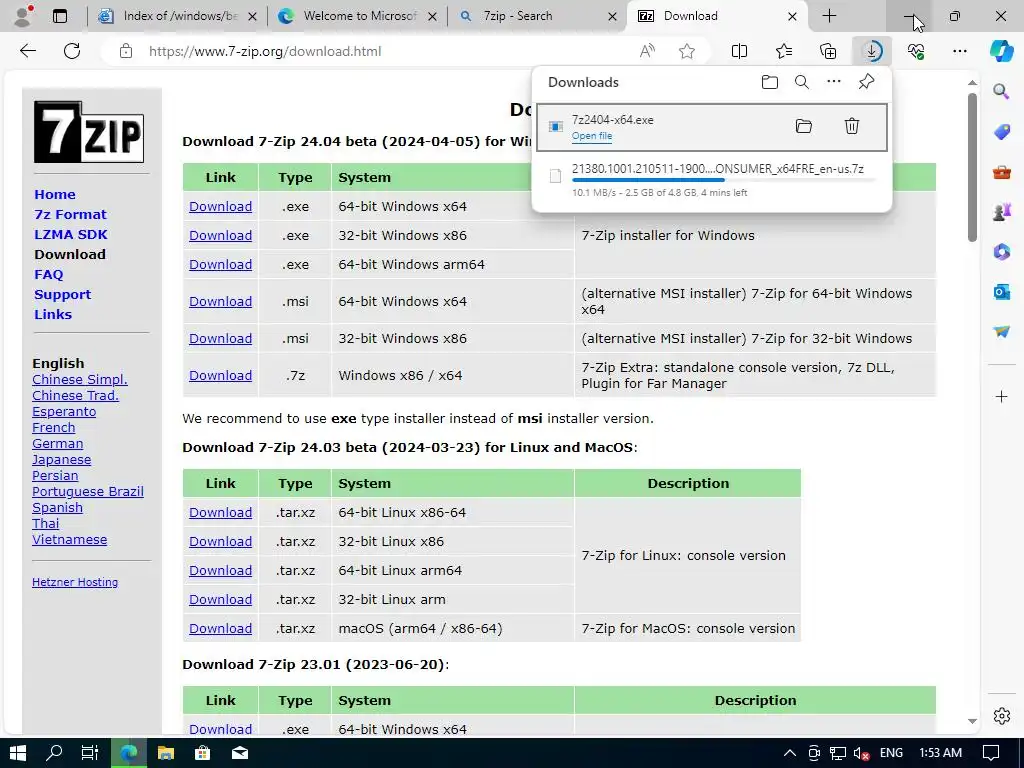Image resolution: width=1024 pixels, height=768 pixels.
Task: Open Favorites list icon
Action: [x=784, y=51]
